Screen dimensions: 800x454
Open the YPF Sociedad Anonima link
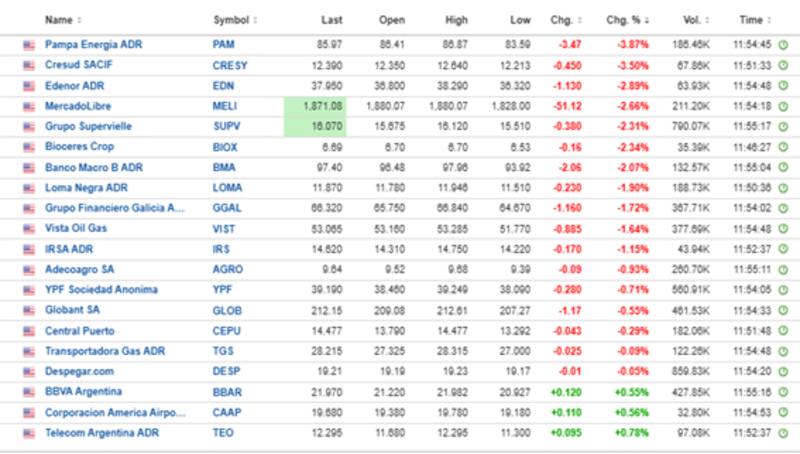[101, 290]
